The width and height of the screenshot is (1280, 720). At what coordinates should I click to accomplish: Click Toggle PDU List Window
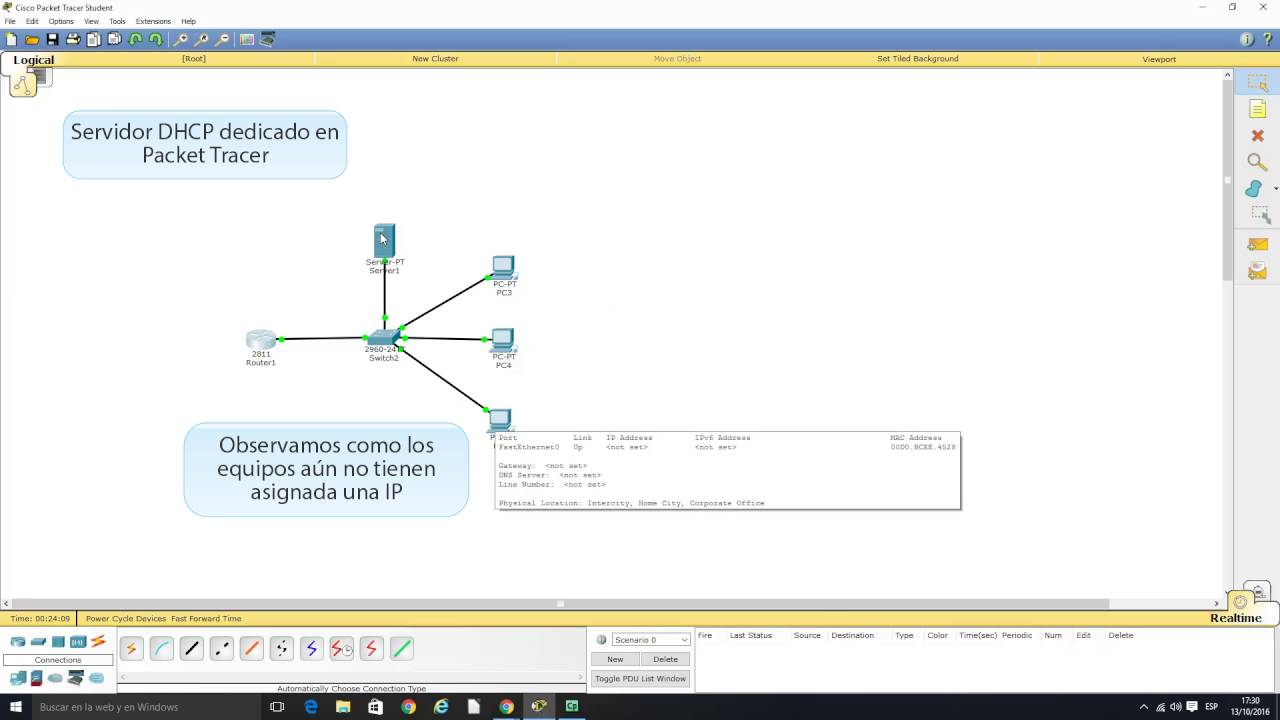point(640,679)
